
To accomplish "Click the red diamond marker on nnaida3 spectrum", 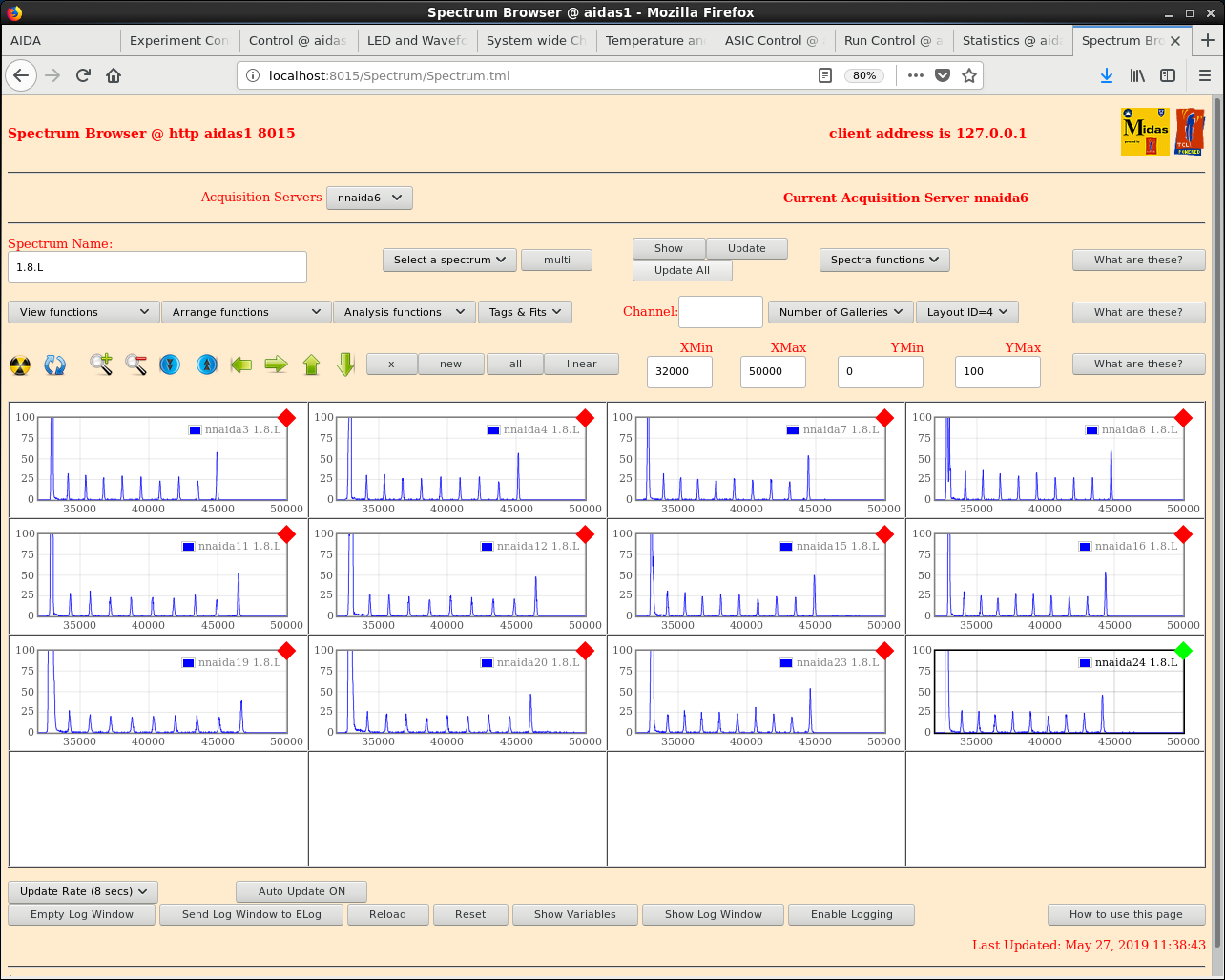I will coord(286,418).
